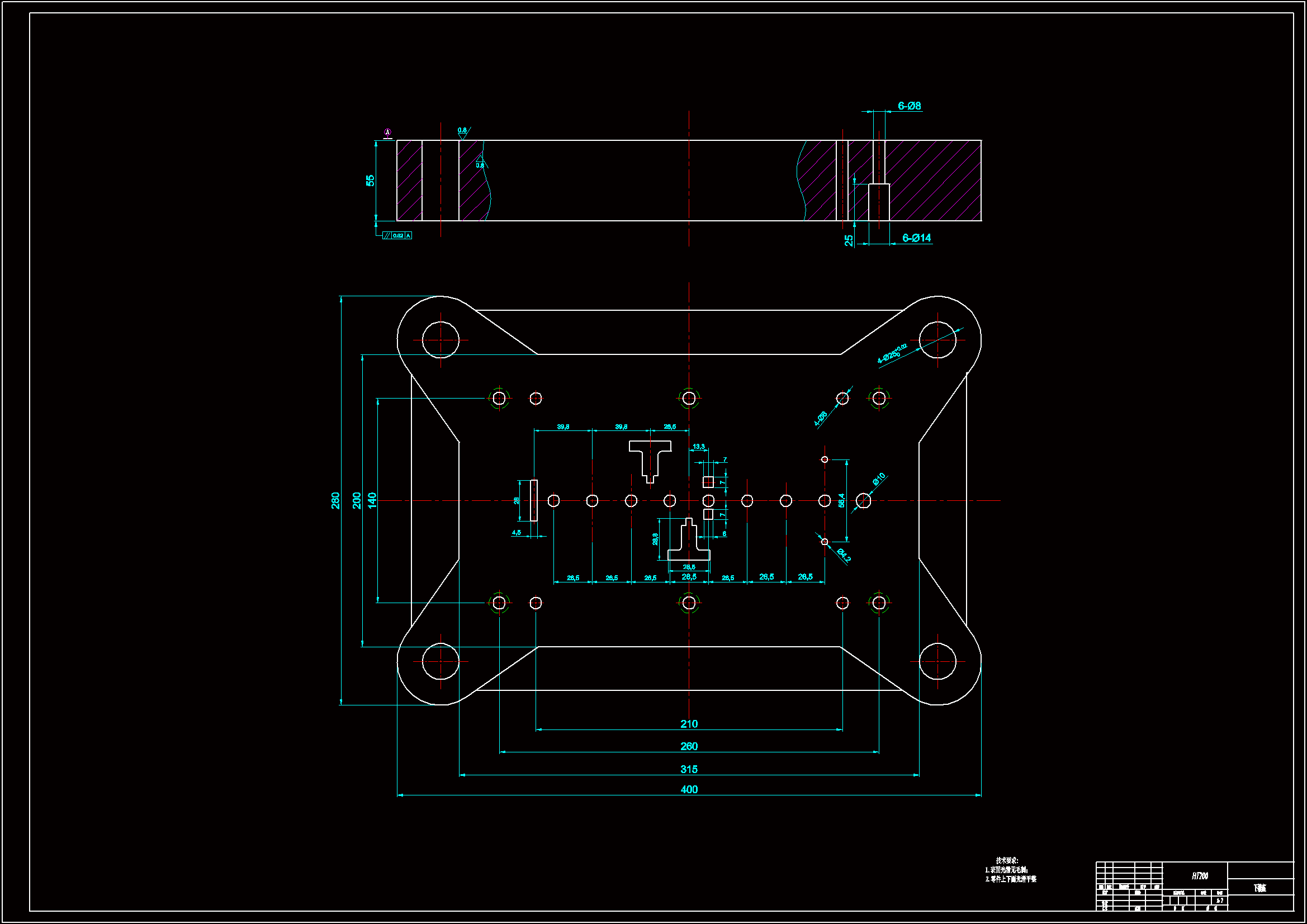1307x924 pixels.
Task: Select the 6-Ø14 counterbore callout
Action: click(x=916, y=238)
